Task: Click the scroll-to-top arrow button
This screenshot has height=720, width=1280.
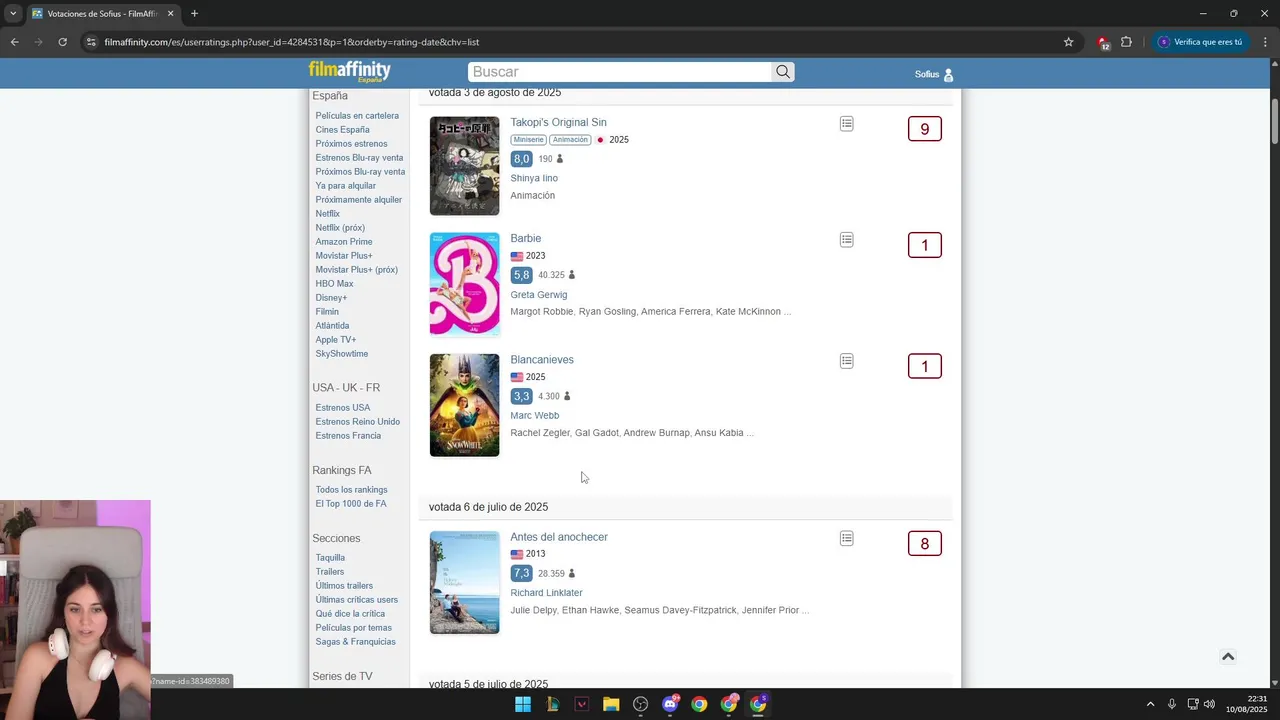Action: [1228, 656]
